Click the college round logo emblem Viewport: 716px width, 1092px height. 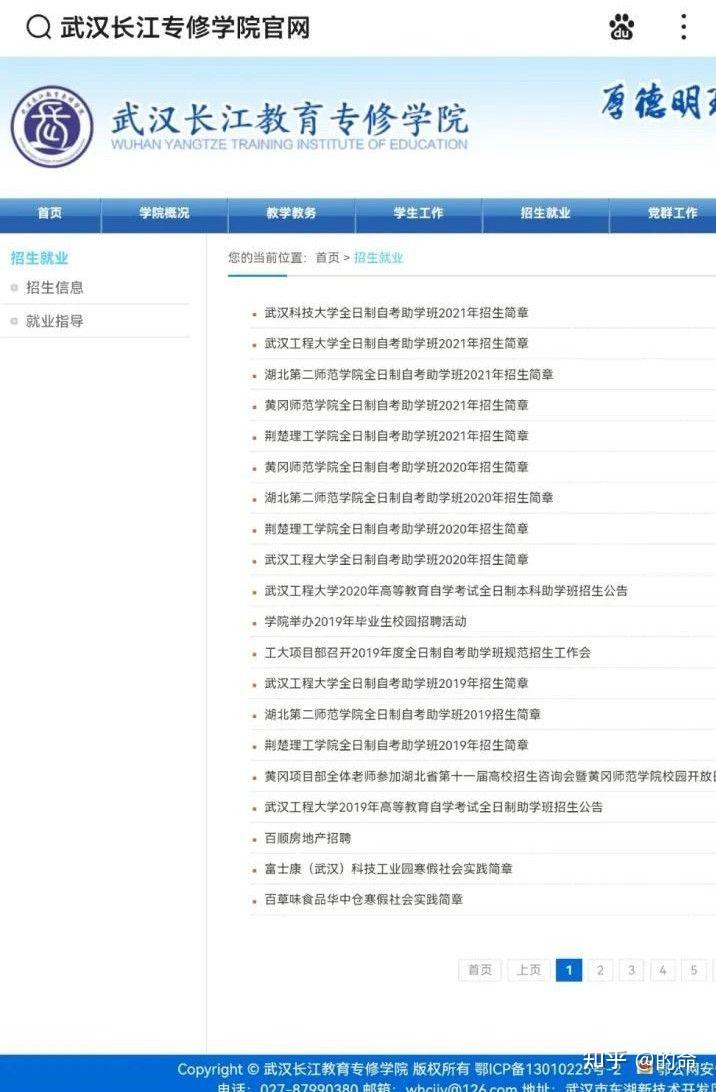click(x=52, y=127)
